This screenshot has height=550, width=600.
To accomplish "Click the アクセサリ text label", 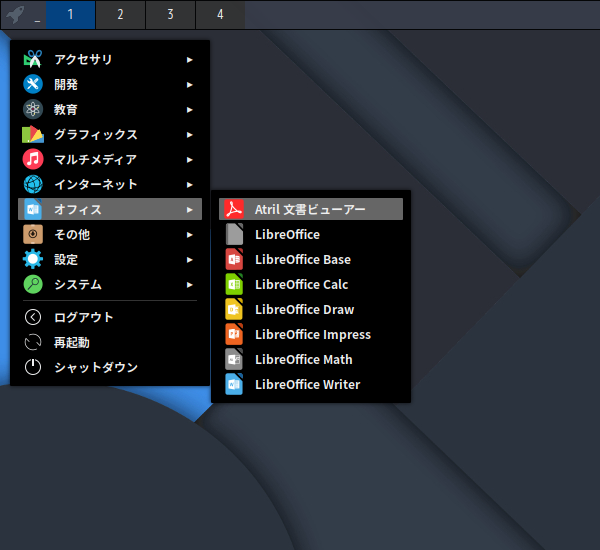I will tap(83, 59).
